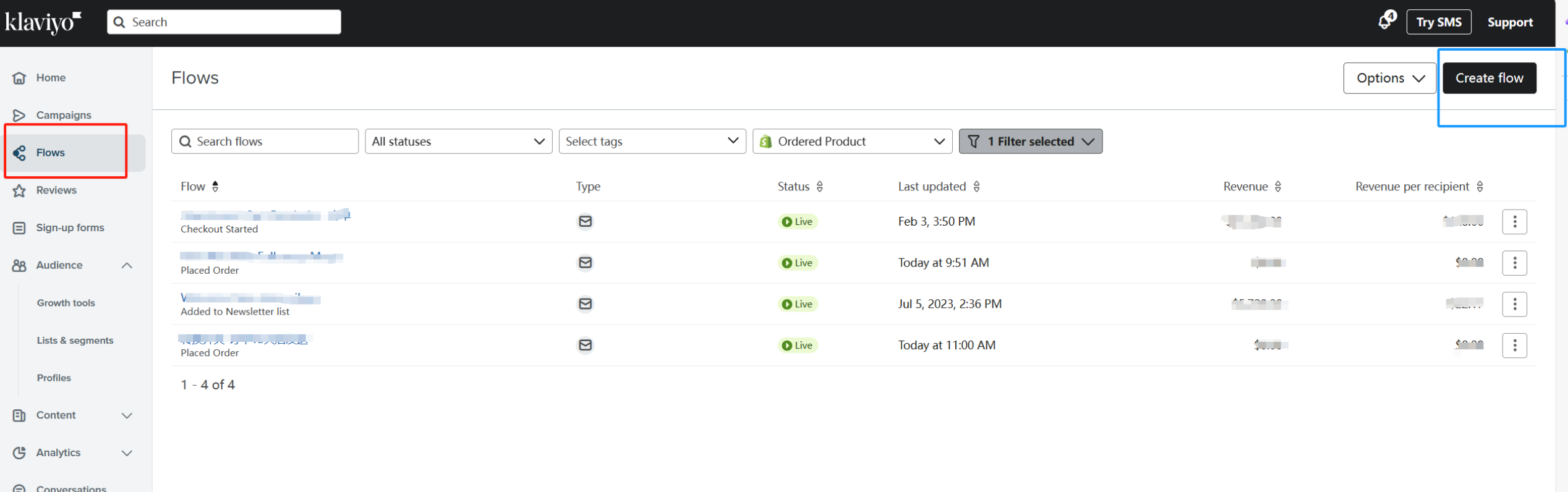The image size is (1568, 492).
Task: Sort flows by Status column arrows
Action: pyautogui.click(x=819, y=187)
